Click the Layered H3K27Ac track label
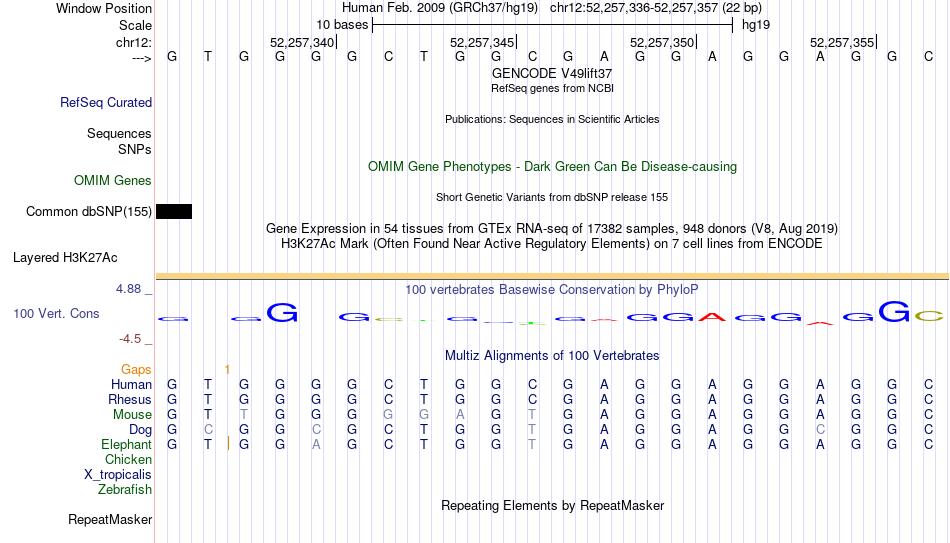950x543 pixels. pyautogui.click(x=65, y=258)
